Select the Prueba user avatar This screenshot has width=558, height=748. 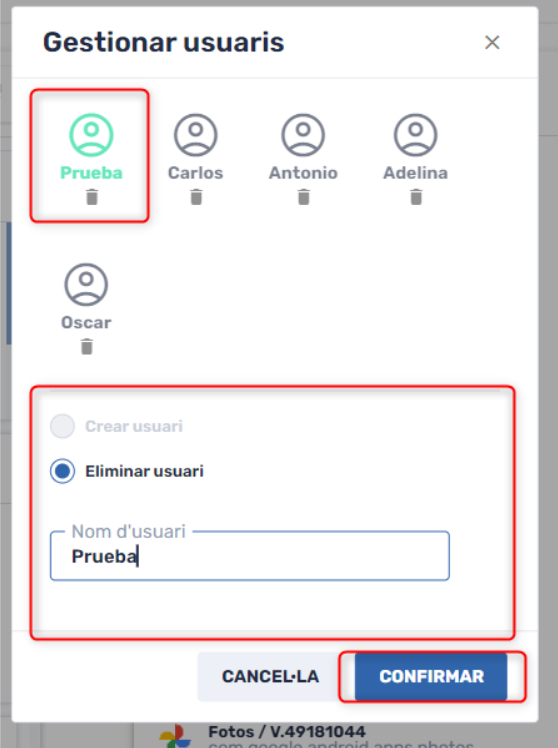point(91,135)
